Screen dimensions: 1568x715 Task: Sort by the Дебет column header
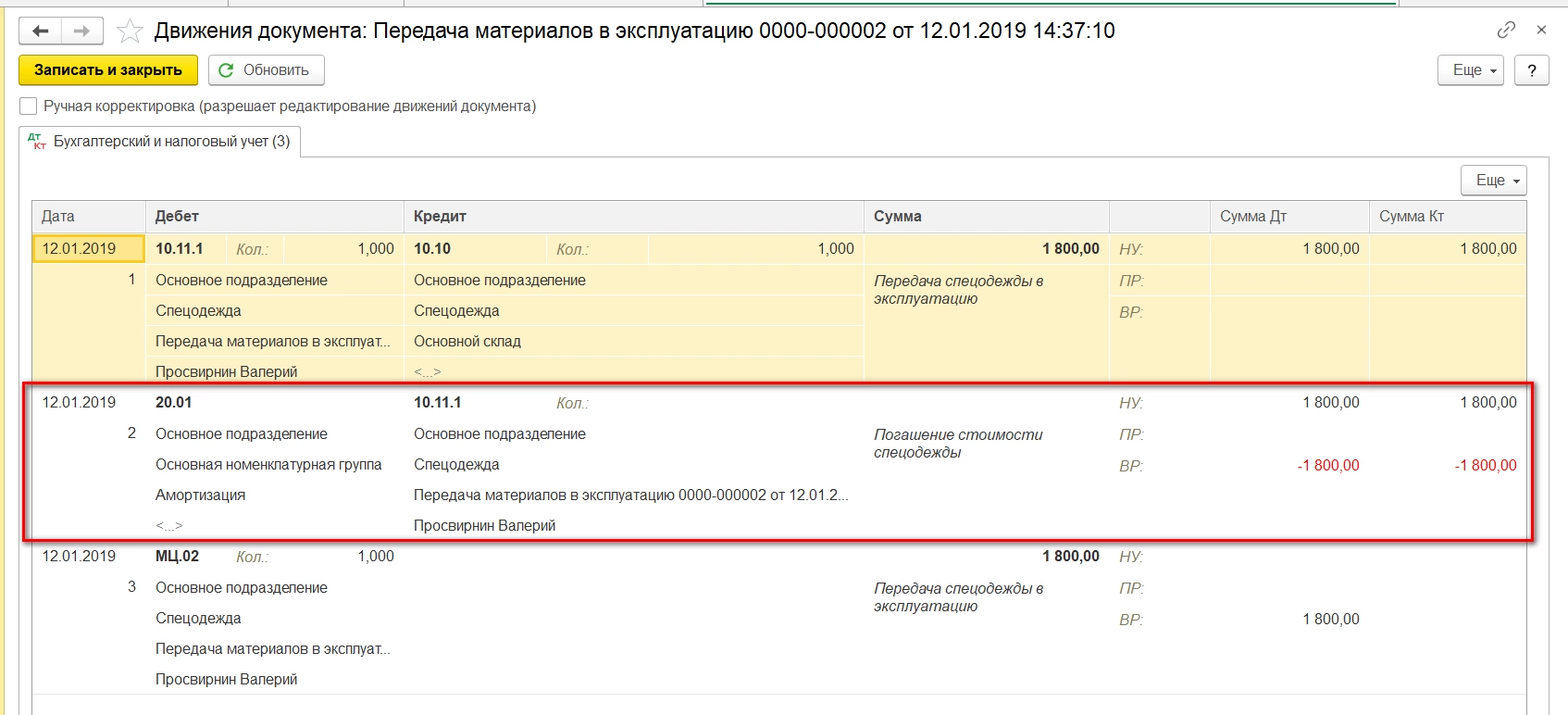tap(177, 217)
